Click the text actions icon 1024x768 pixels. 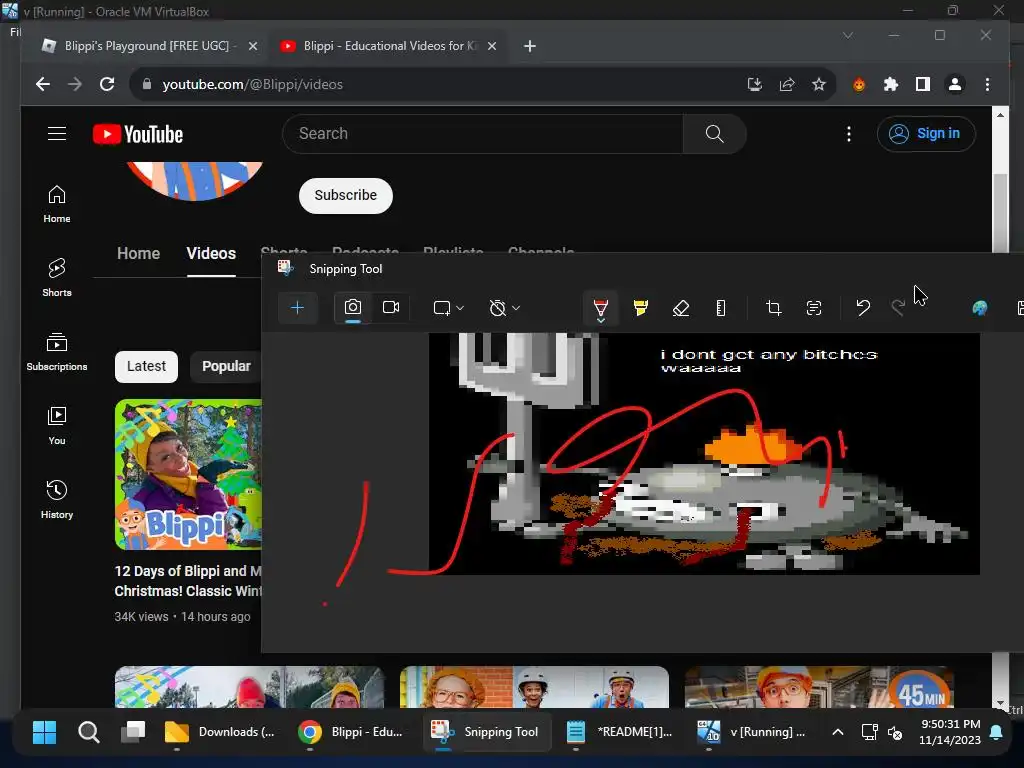(814, 308)
